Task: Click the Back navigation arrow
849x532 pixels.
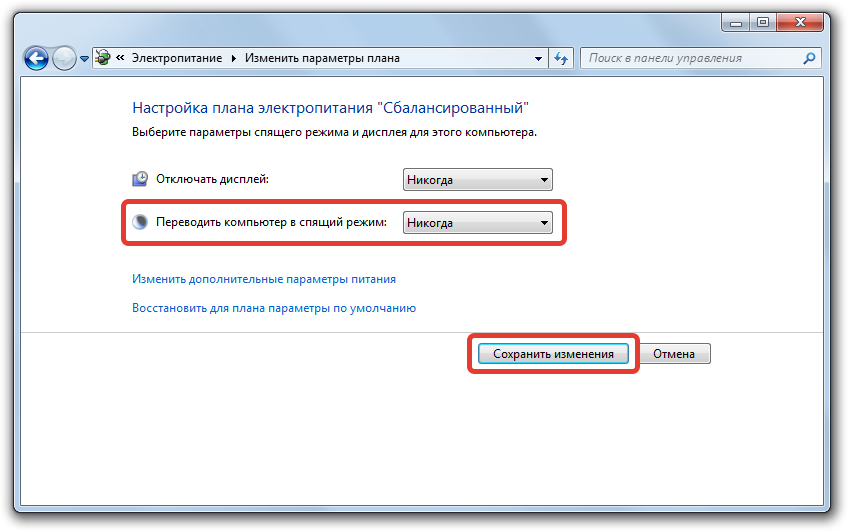Action: pos(36,58)
